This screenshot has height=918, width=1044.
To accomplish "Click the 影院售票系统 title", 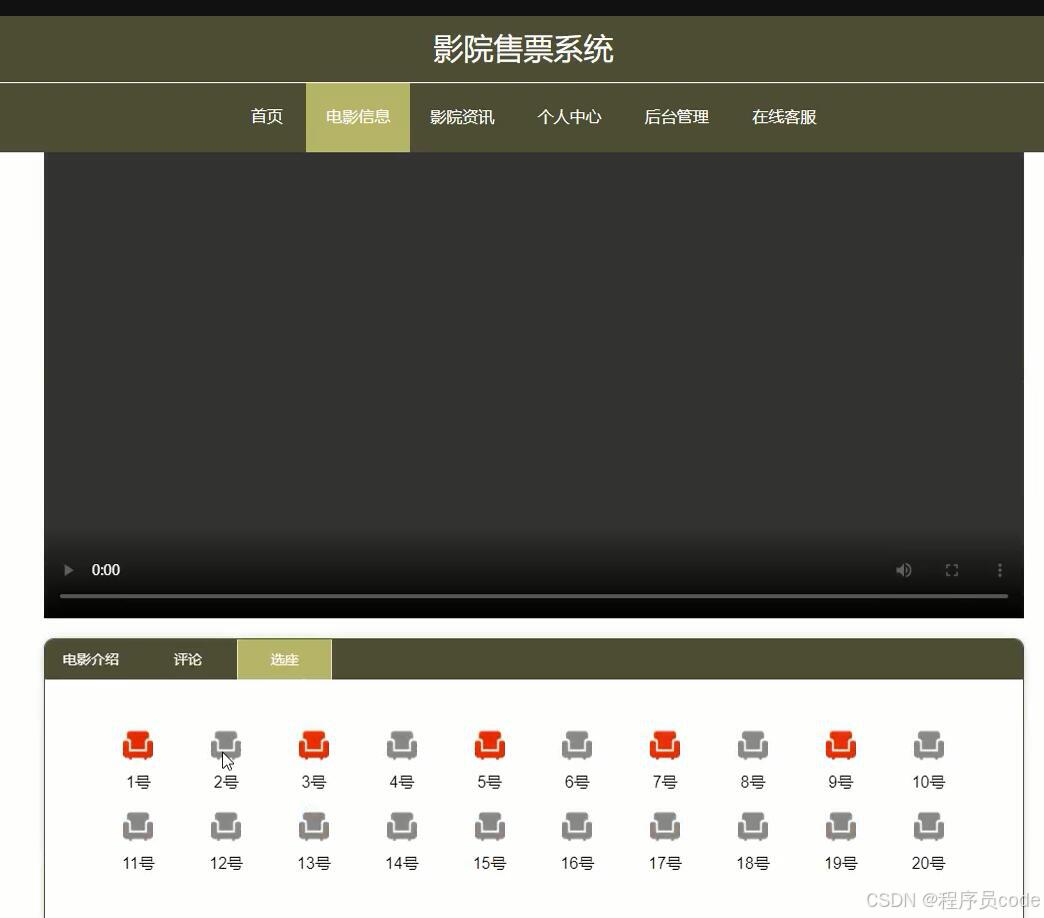I will coord(523,49).
